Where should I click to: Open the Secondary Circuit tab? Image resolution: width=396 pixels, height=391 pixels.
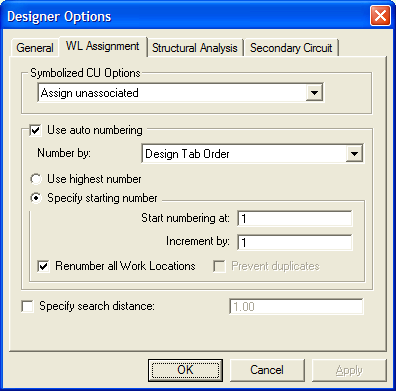click(x=291, y=48)
